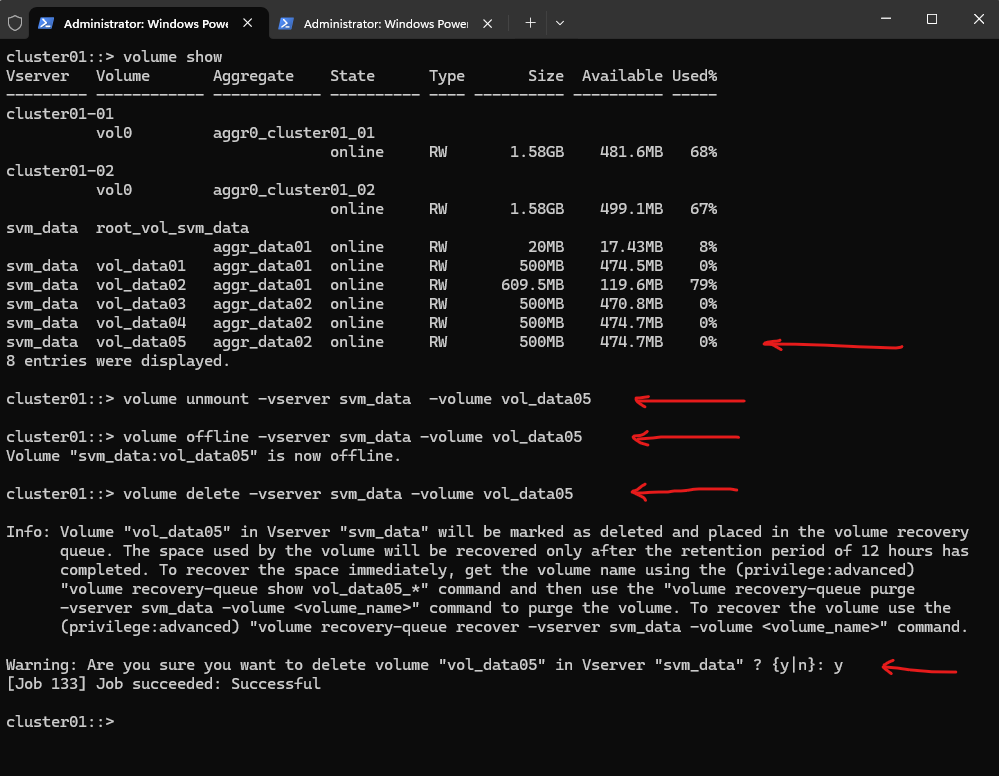Click the PowerShell icon on the first tab
This screenshot has width=999, height=776.
point(46,23)
